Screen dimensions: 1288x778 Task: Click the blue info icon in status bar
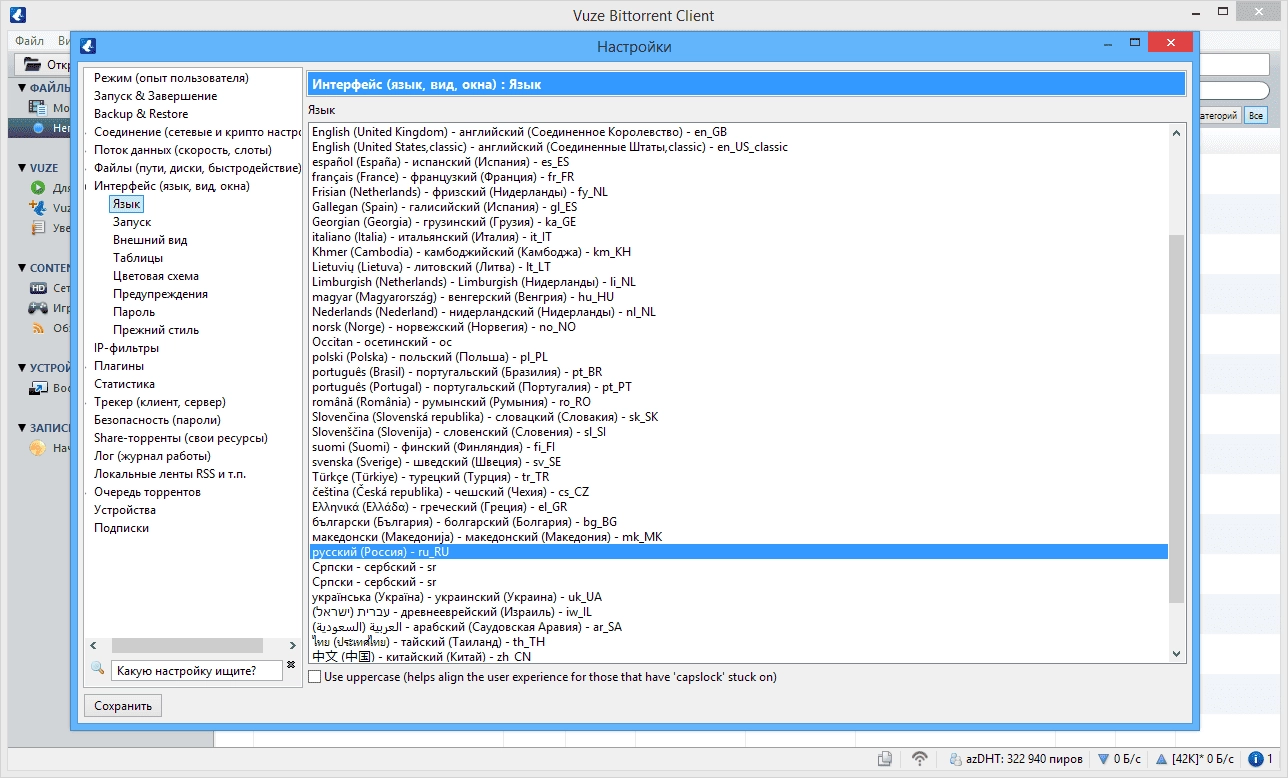pos(1256,759)
